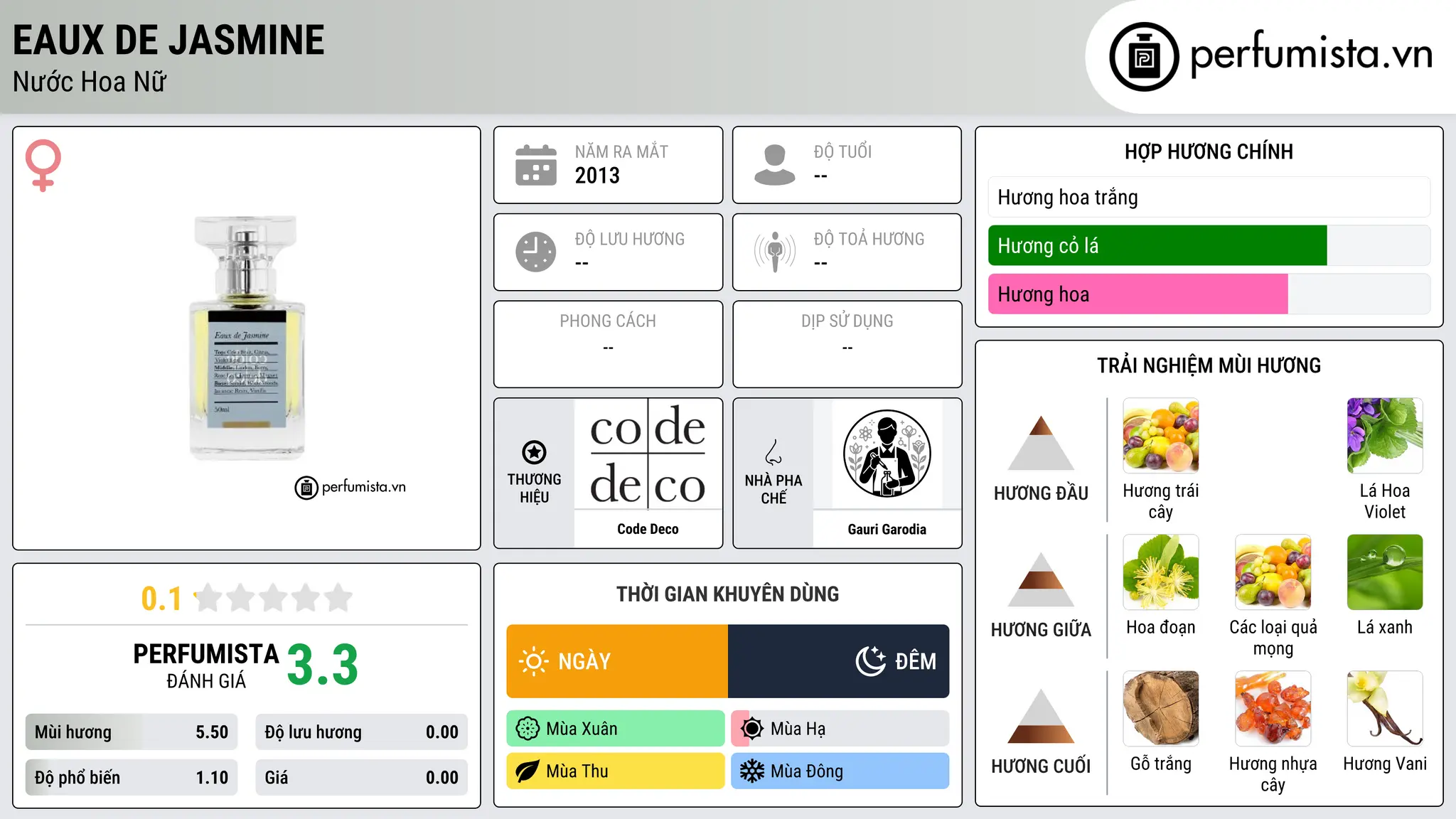Click the TRẢI NGHIỆM MÙI HƯƠNG heading
The width and height of the screenshot is (1456, 819).
(1209, 365)
